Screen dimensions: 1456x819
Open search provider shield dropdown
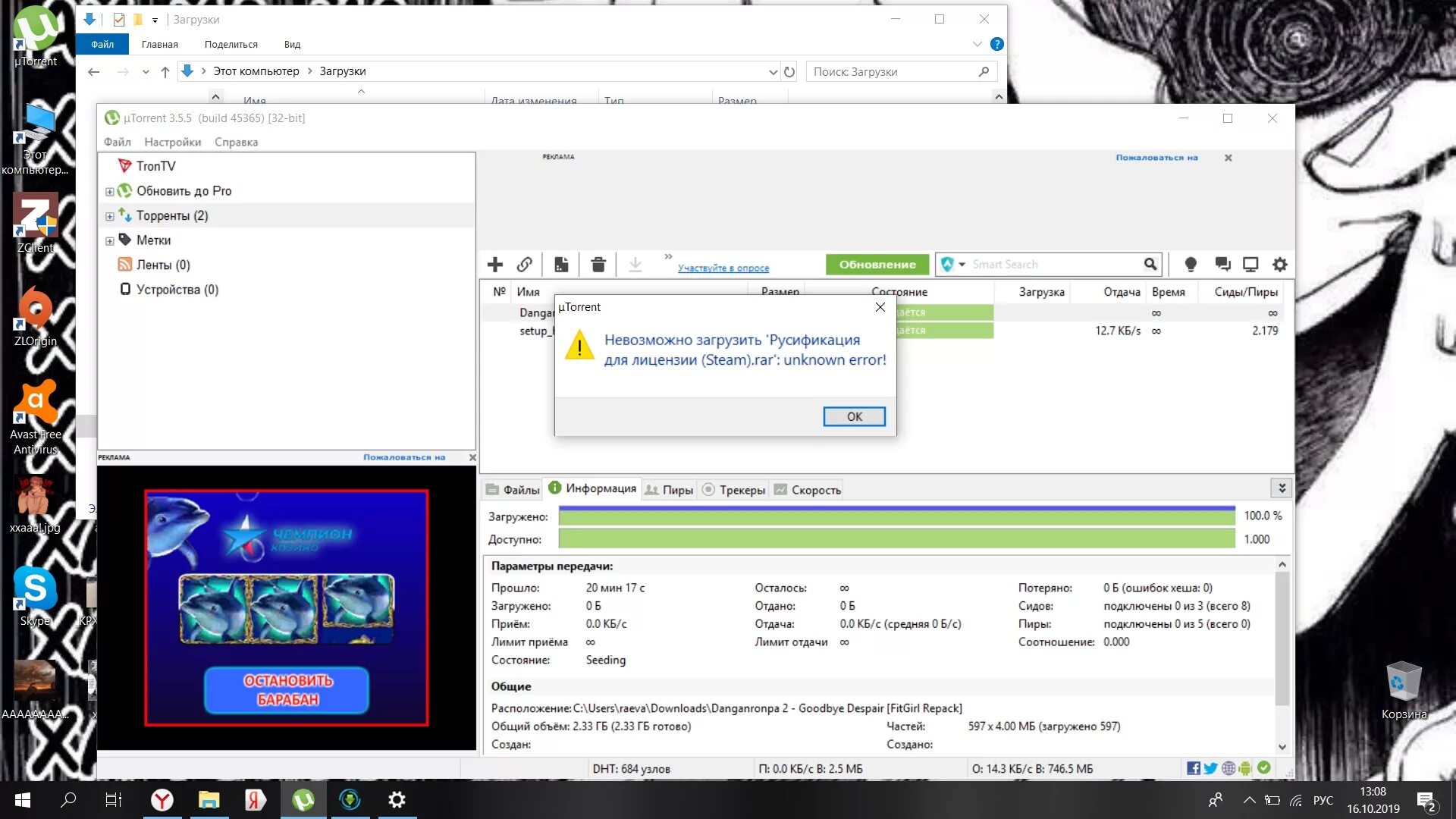pyautogui.click(x=952, y=264)
